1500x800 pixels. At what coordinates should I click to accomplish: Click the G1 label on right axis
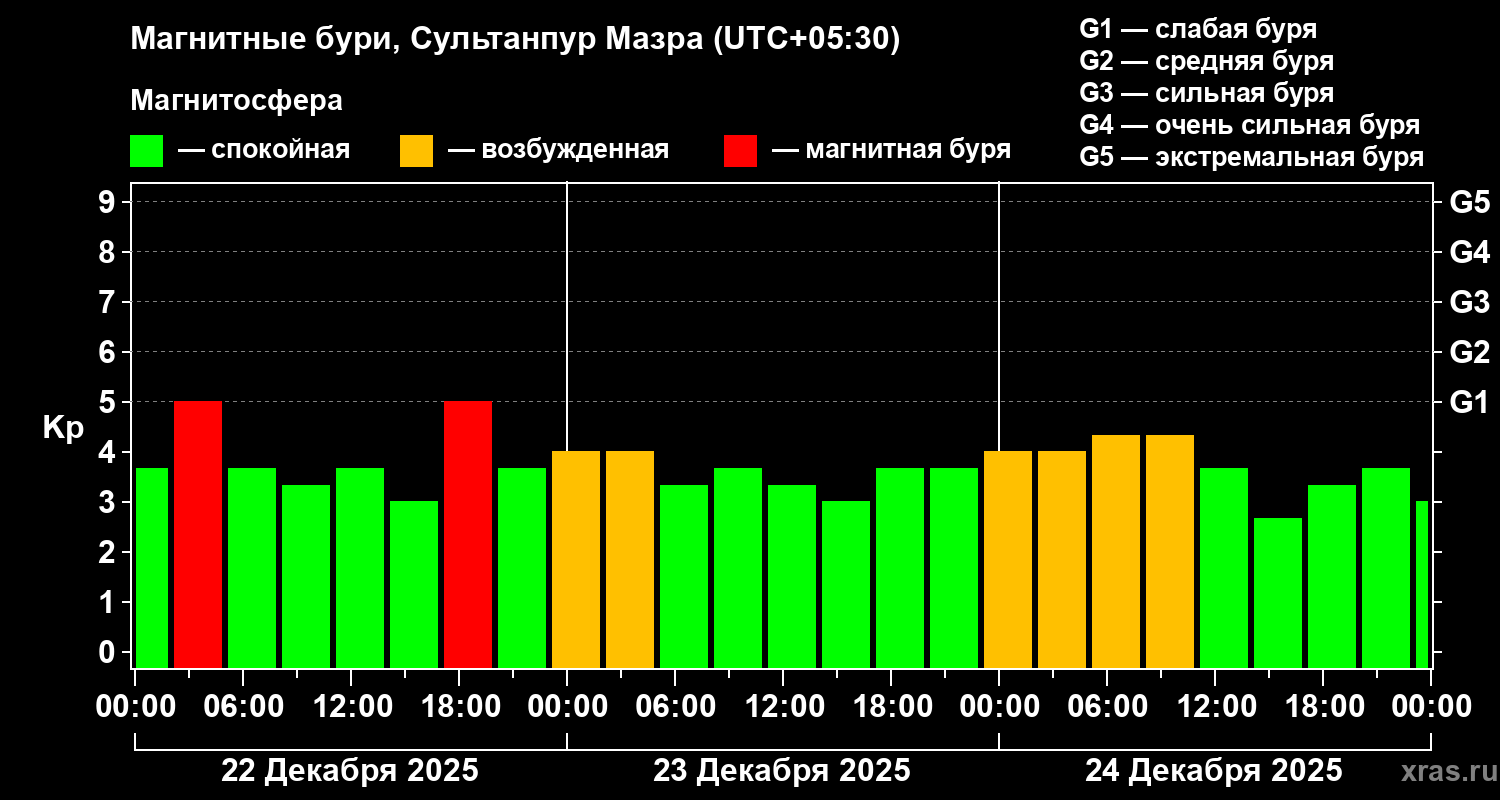[x=1469, y=402]
